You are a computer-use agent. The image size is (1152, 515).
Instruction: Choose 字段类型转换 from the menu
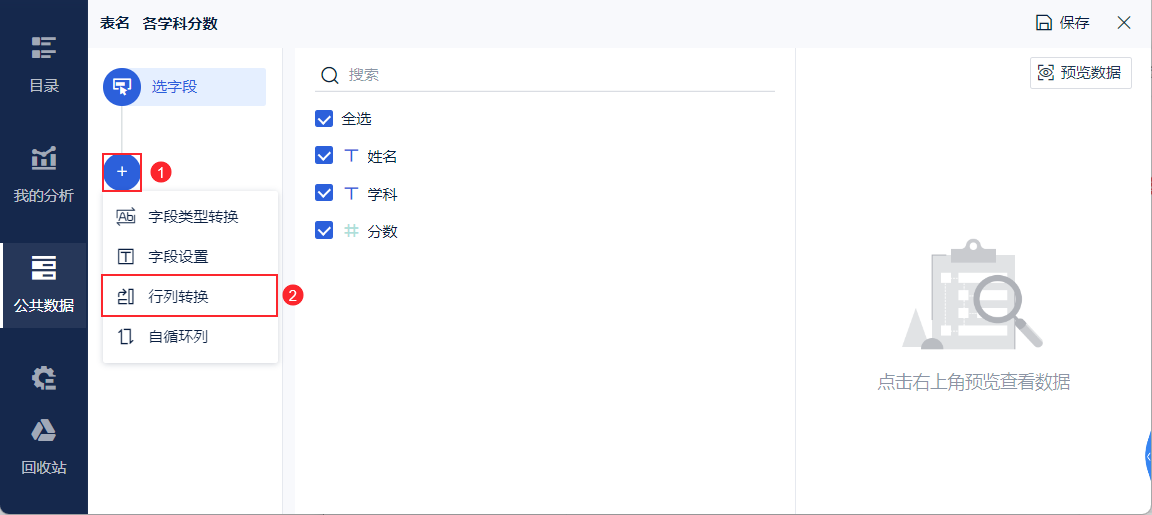tap(192, 216)
